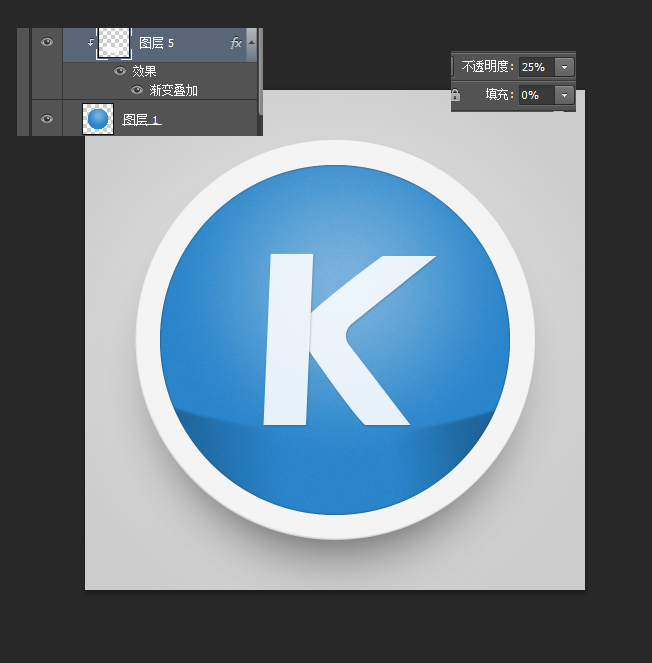Open the 不透明度 opacity dropdown arrow
The height and width of the screenshot is (663, 652).
[564, 67]
